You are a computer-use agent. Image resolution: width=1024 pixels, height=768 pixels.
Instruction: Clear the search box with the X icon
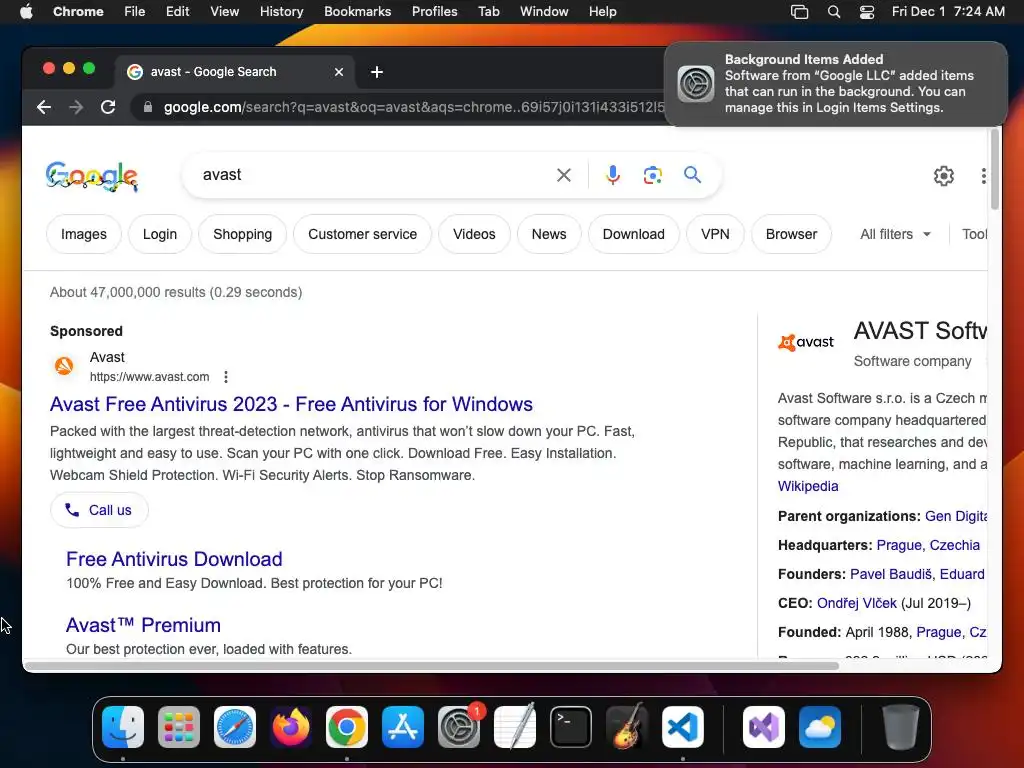click(564, 175)
